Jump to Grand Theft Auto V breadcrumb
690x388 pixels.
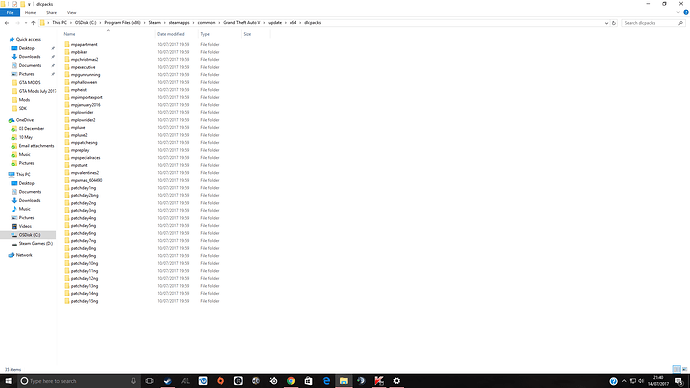pyautogui.click(x=241, y=22)
